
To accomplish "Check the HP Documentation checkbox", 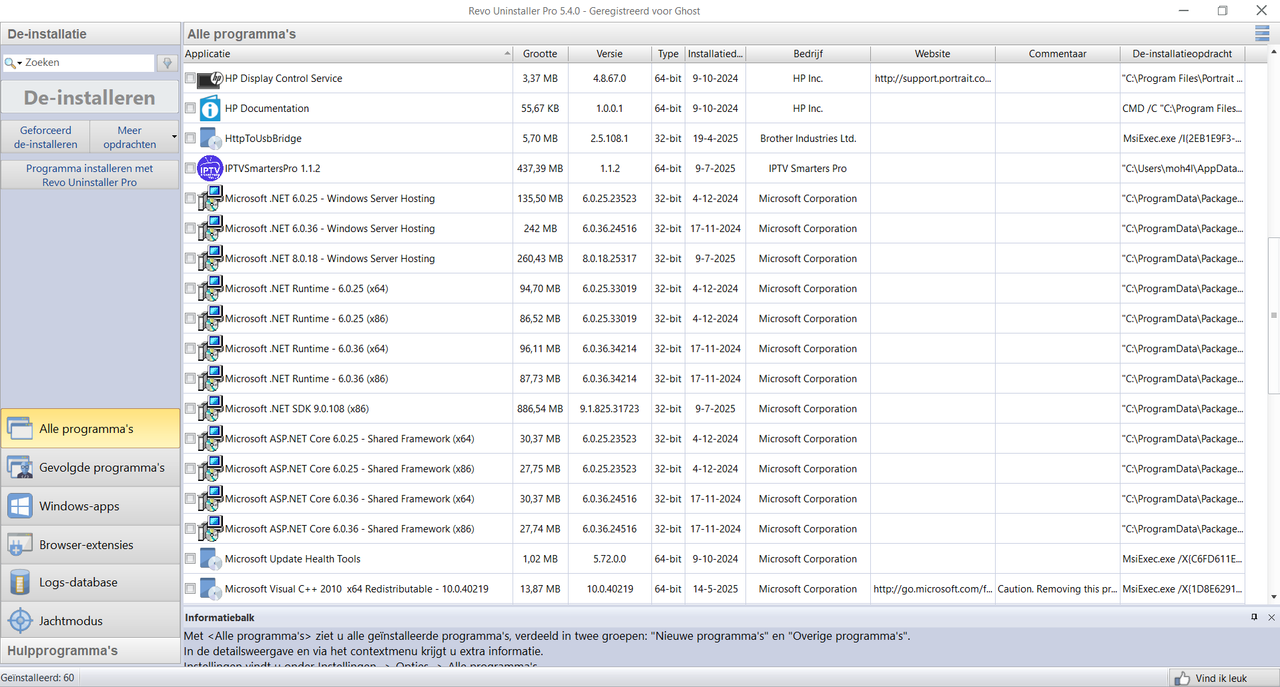I will 190,109.
